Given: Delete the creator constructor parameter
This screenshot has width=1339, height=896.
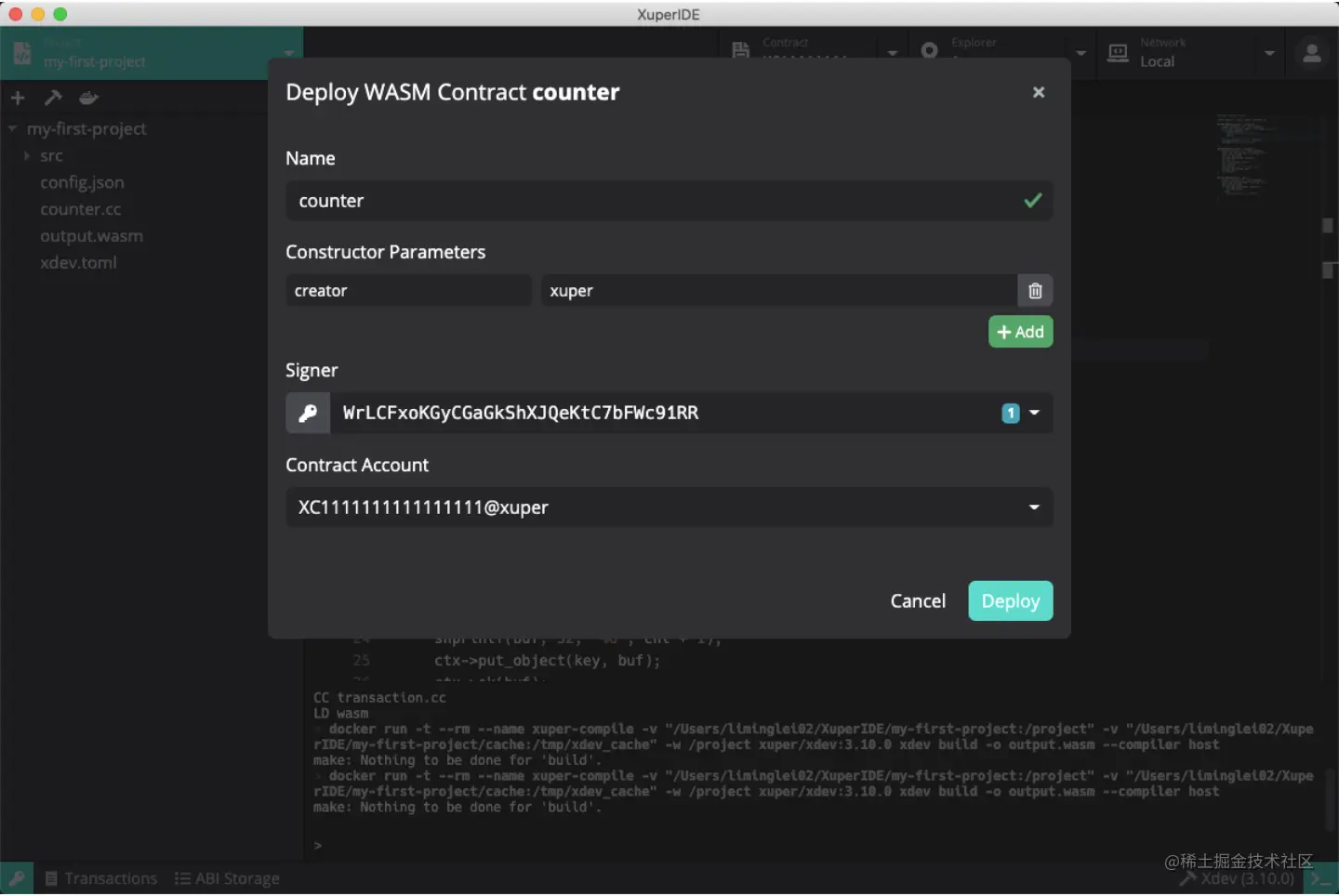Looking at the screenshot, I should click(1035, 291).
